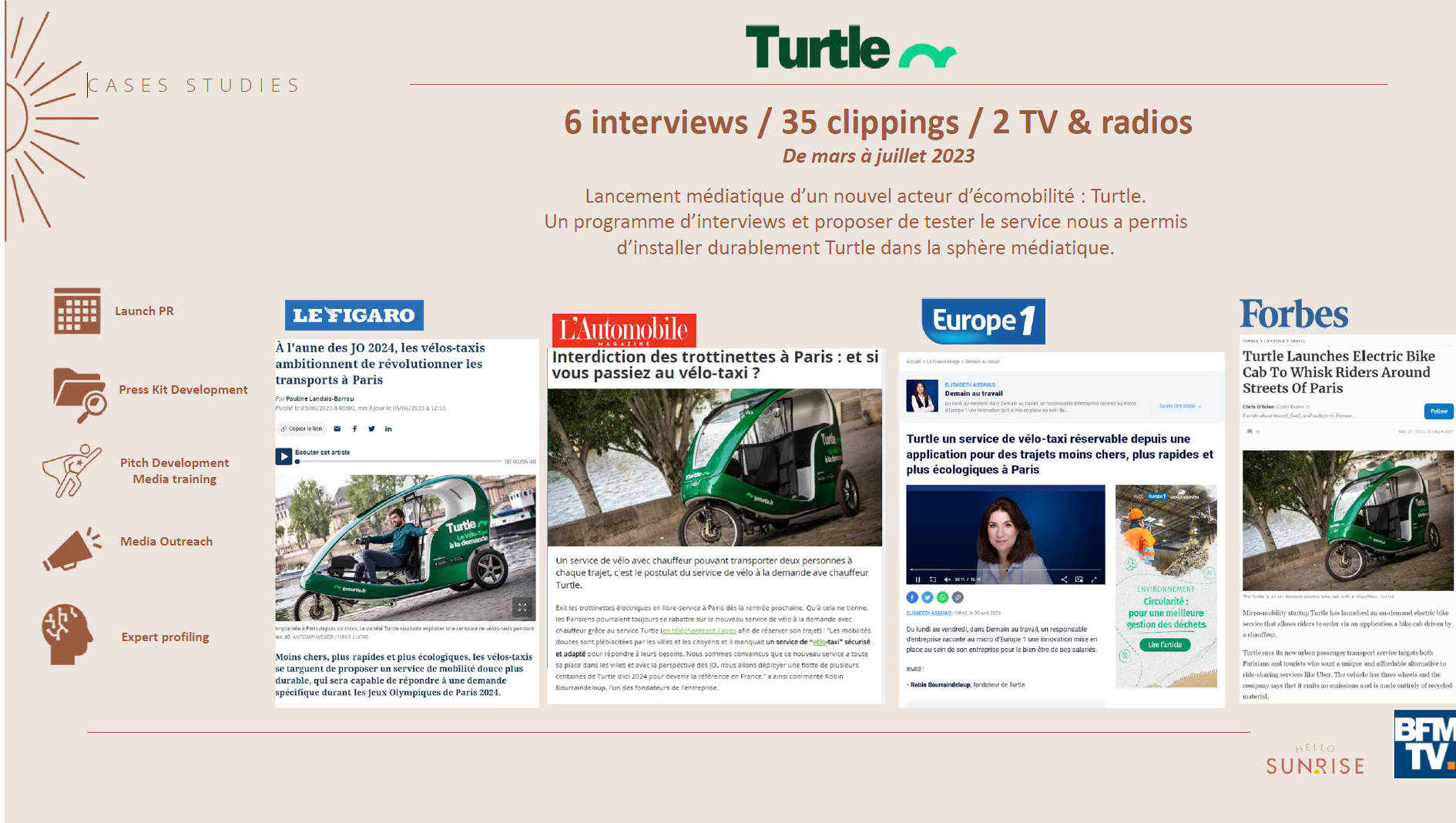Viewport: 1456px width, 823px height.
Task: Click email share icon in Figaro article
Action: 337,428
